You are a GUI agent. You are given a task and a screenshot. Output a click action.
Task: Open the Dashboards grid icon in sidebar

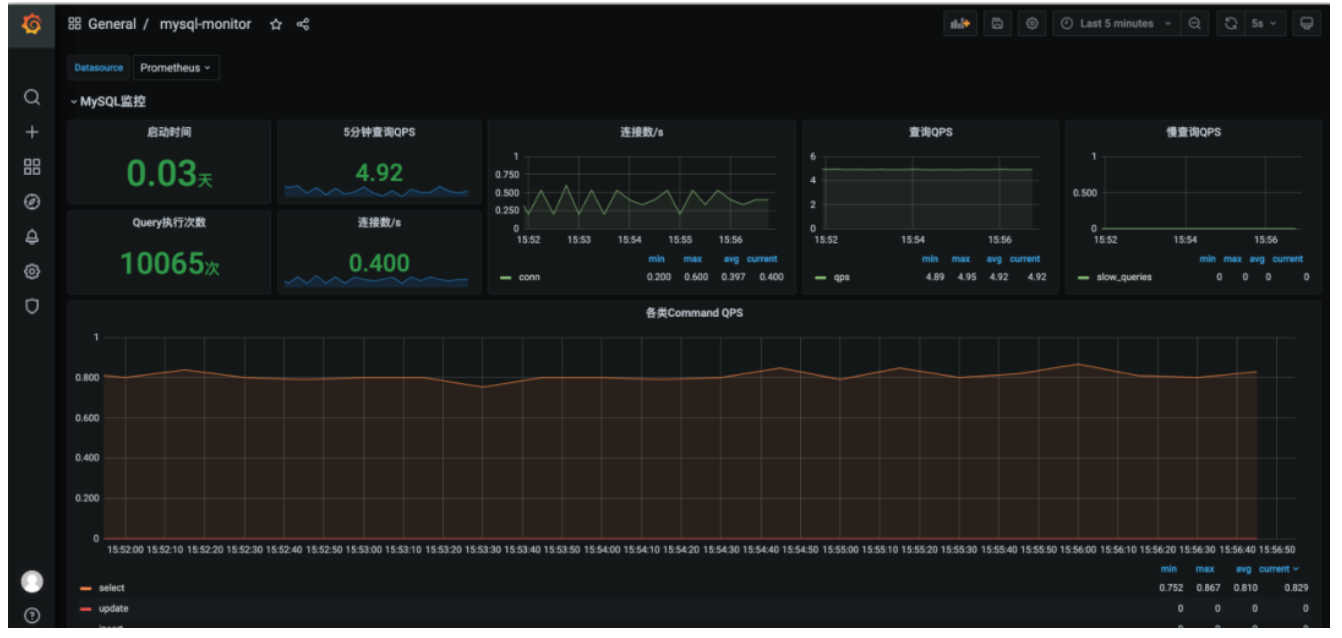click(x=32, y=167)
